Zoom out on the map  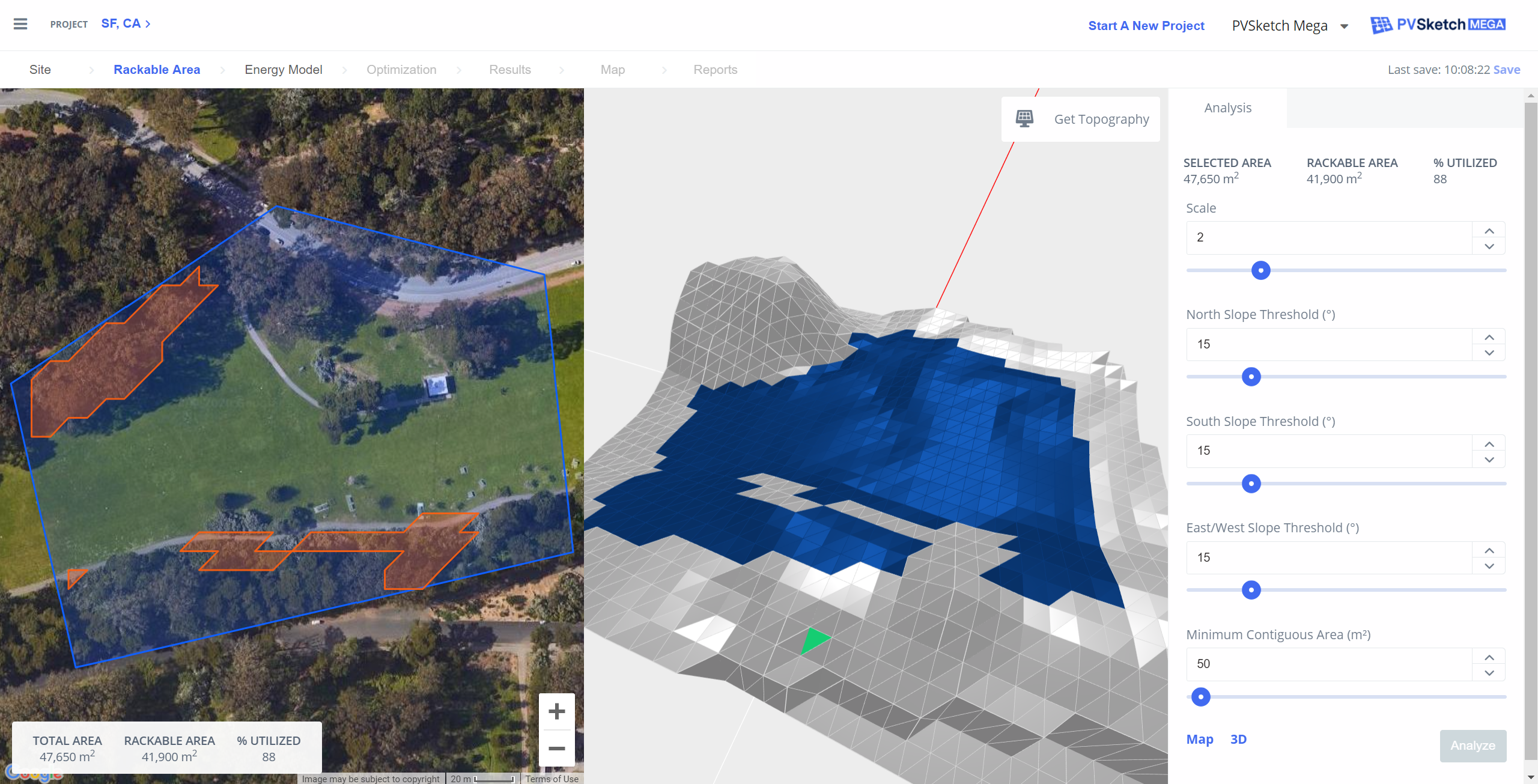point(556,748)
